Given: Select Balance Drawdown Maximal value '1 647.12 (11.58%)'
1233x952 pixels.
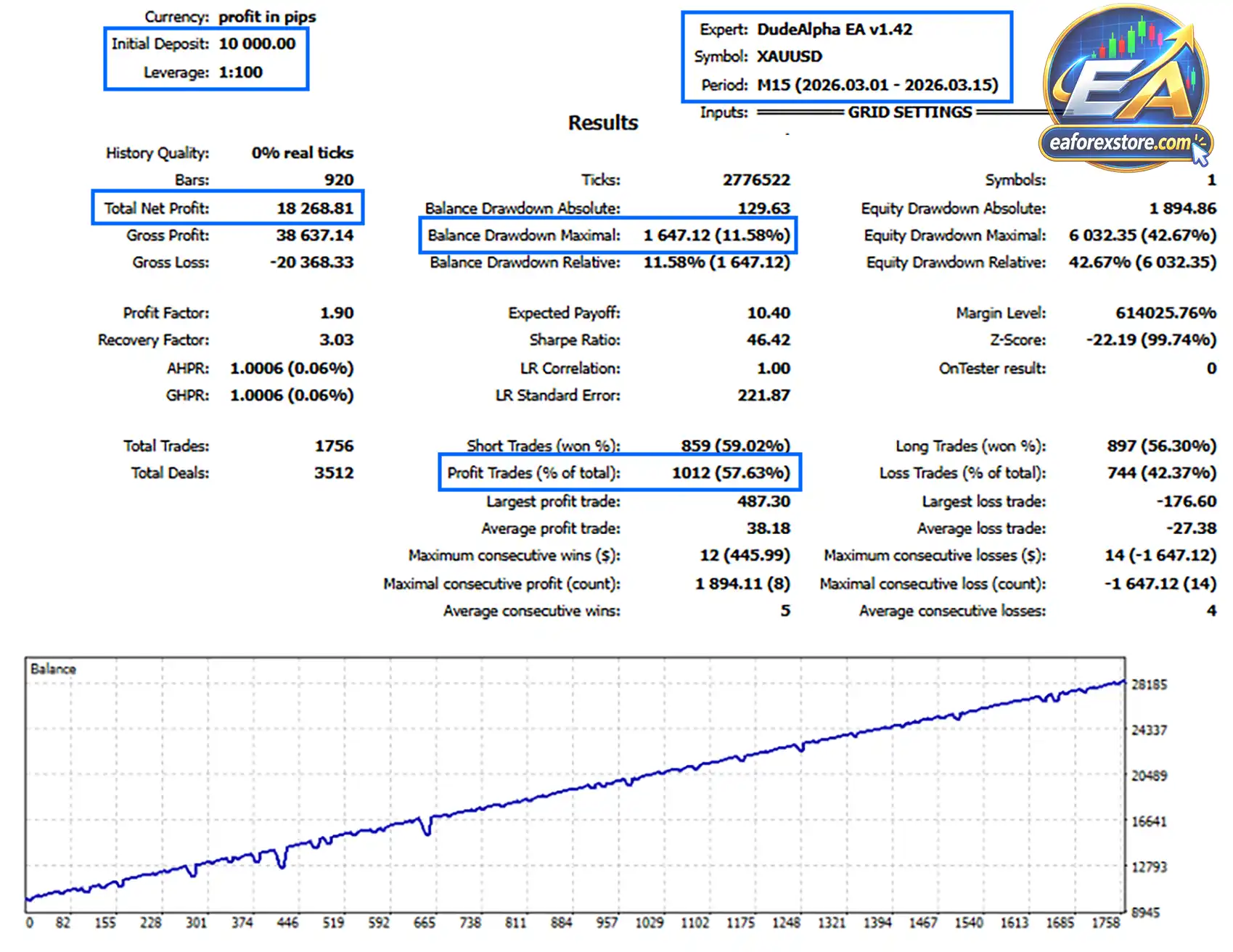Looking at the screenshot, I should point(717,235).
